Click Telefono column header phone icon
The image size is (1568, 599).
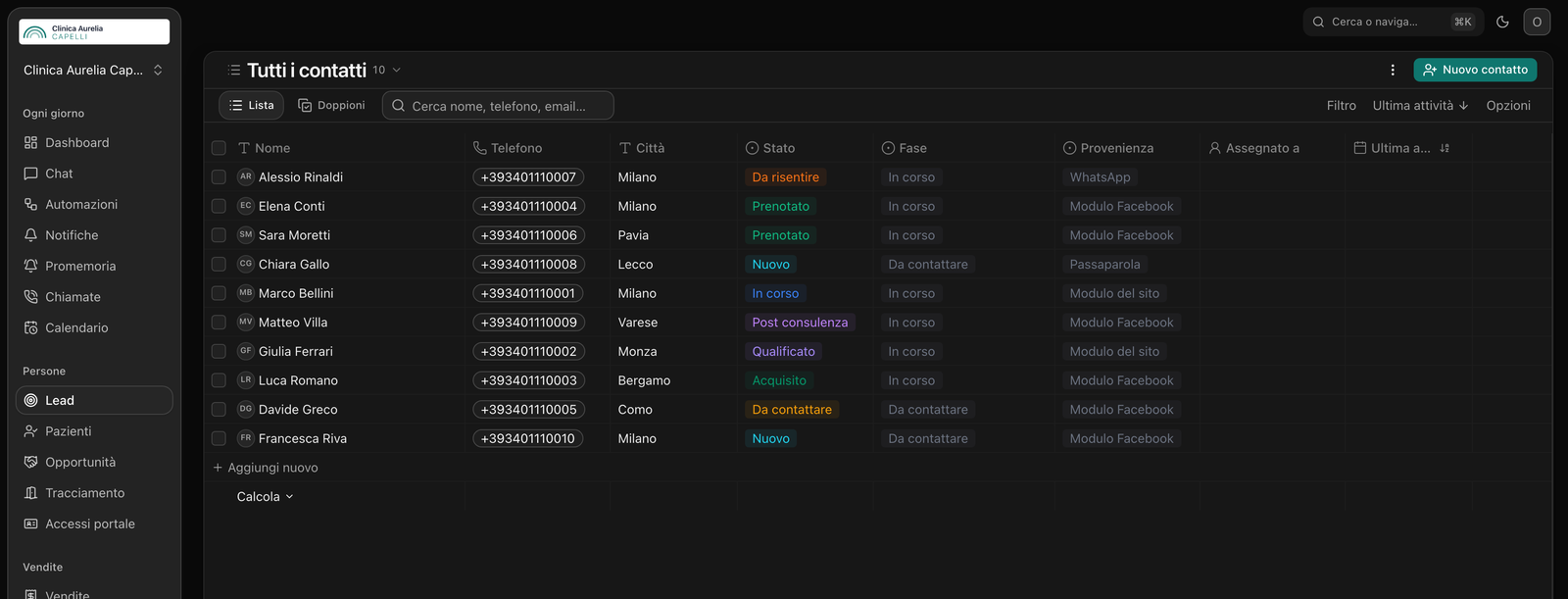click(x=479, y=148)
